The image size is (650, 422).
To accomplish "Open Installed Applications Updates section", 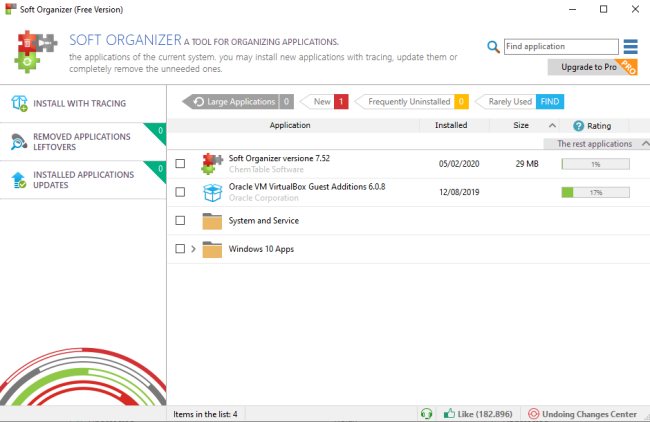I will (x=83, y=180).
